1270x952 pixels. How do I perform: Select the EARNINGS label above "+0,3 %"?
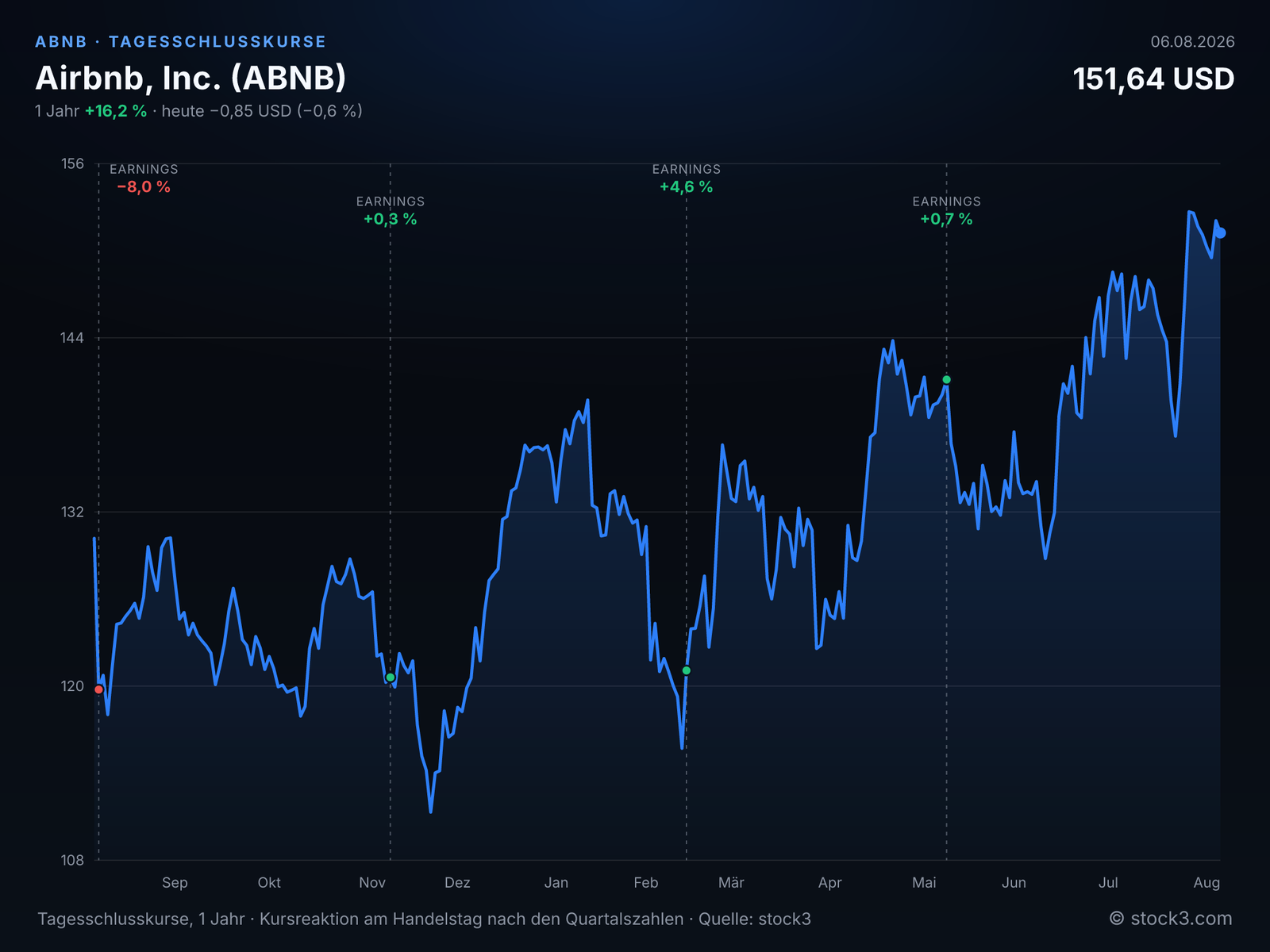click(391, 202)
